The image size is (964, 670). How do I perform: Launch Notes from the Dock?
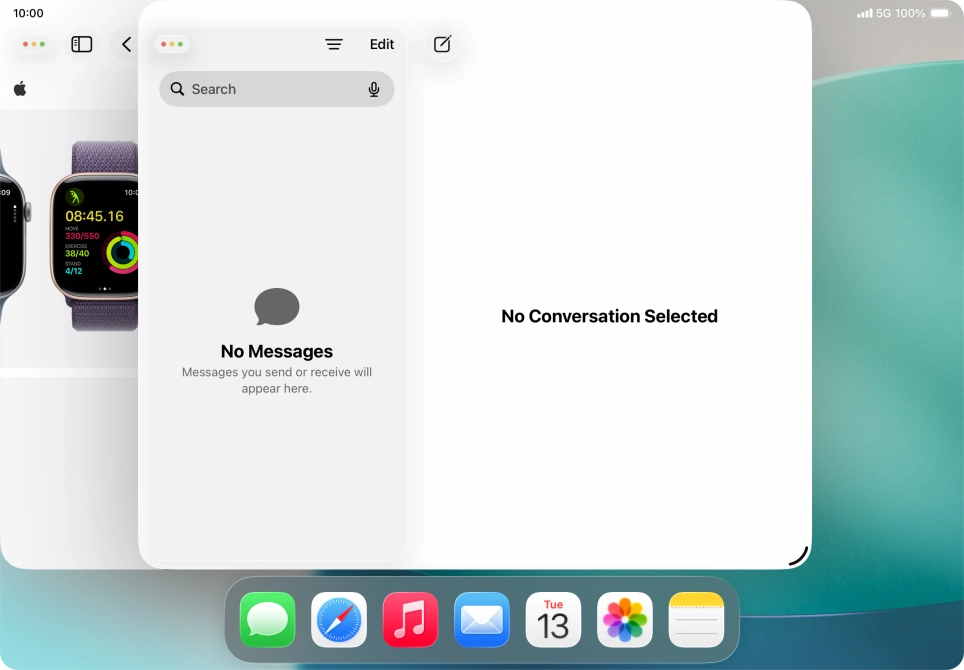tap(696, 620)
